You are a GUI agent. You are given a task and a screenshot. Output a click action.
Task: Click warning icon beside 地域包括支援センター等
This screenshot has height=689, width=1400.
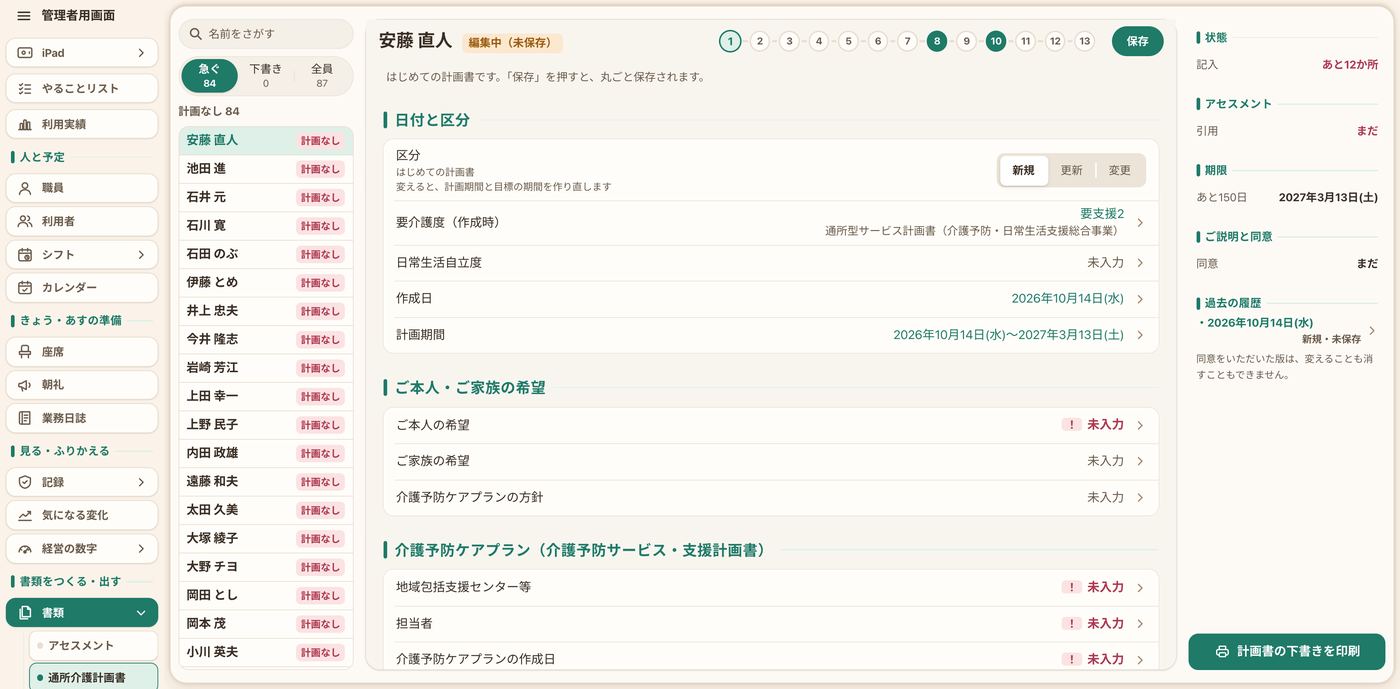1072,587
